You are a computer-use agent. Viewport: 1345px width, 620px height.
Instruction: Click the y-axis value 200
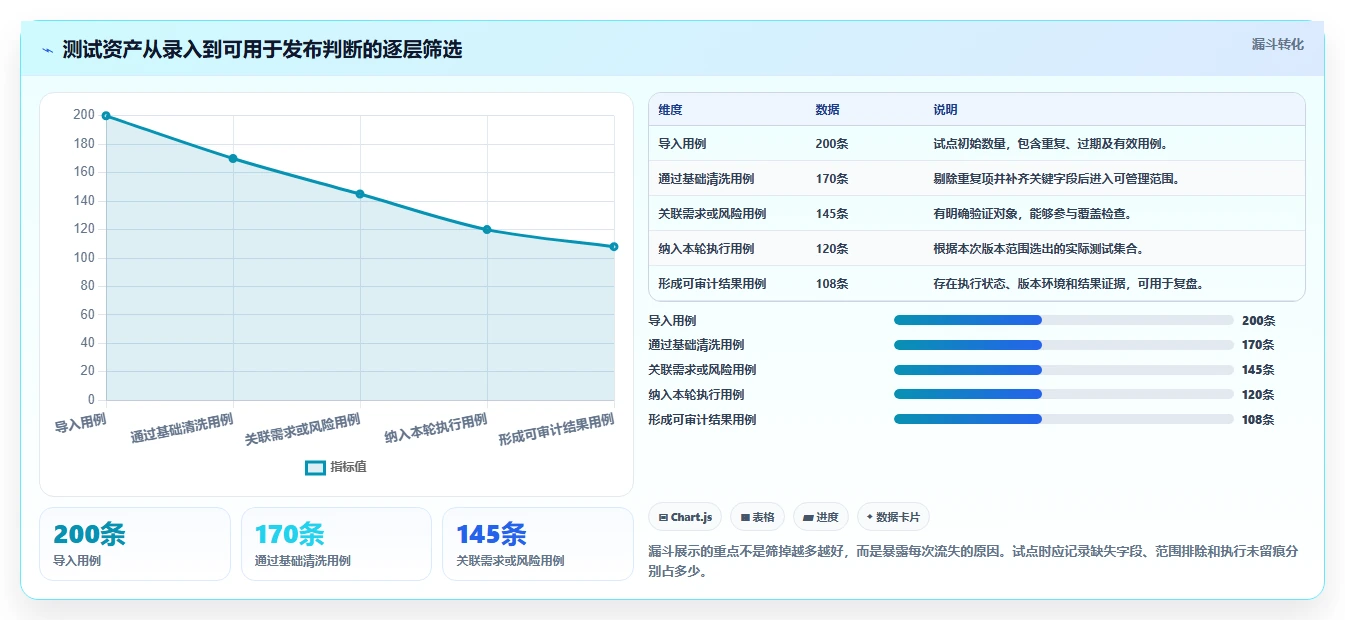click(x=84, y=115)
